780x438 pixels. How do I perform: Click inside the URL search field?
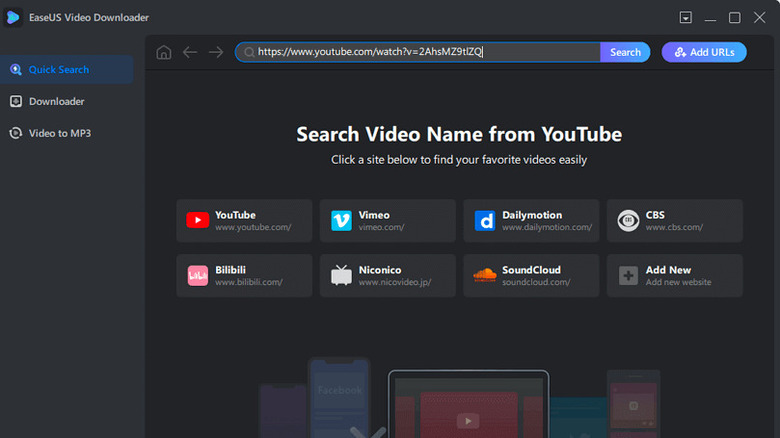tap(420, 52)
